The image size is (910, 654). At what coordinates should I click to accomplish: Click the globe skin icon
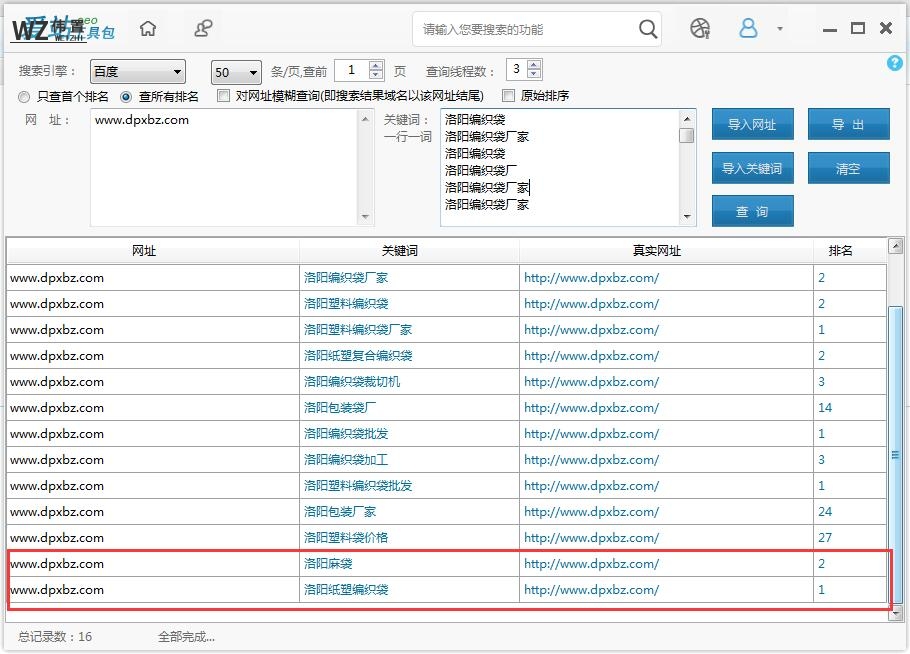pyautogui.click(x=700, y=29)
